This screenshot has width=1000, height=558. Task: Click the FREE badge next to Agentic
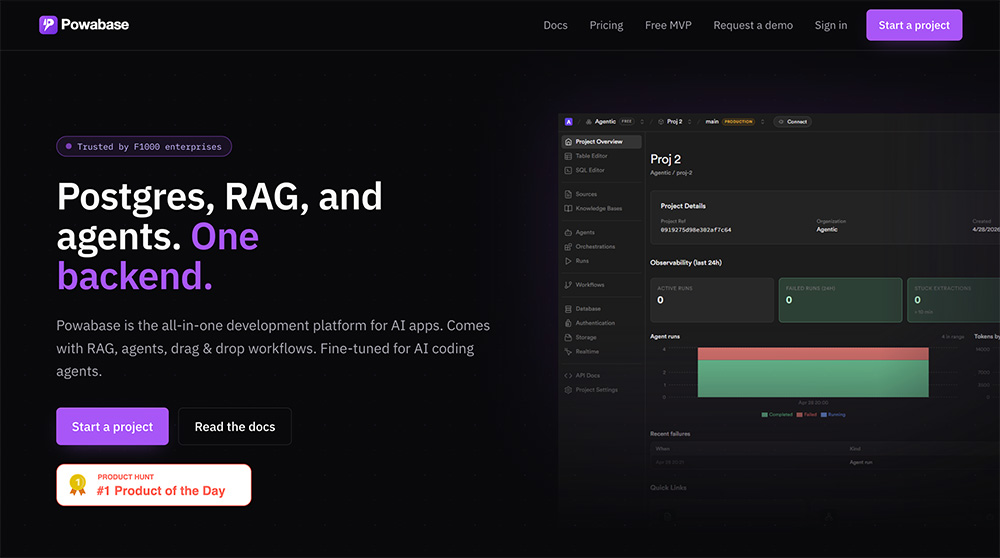coord(627,122)
